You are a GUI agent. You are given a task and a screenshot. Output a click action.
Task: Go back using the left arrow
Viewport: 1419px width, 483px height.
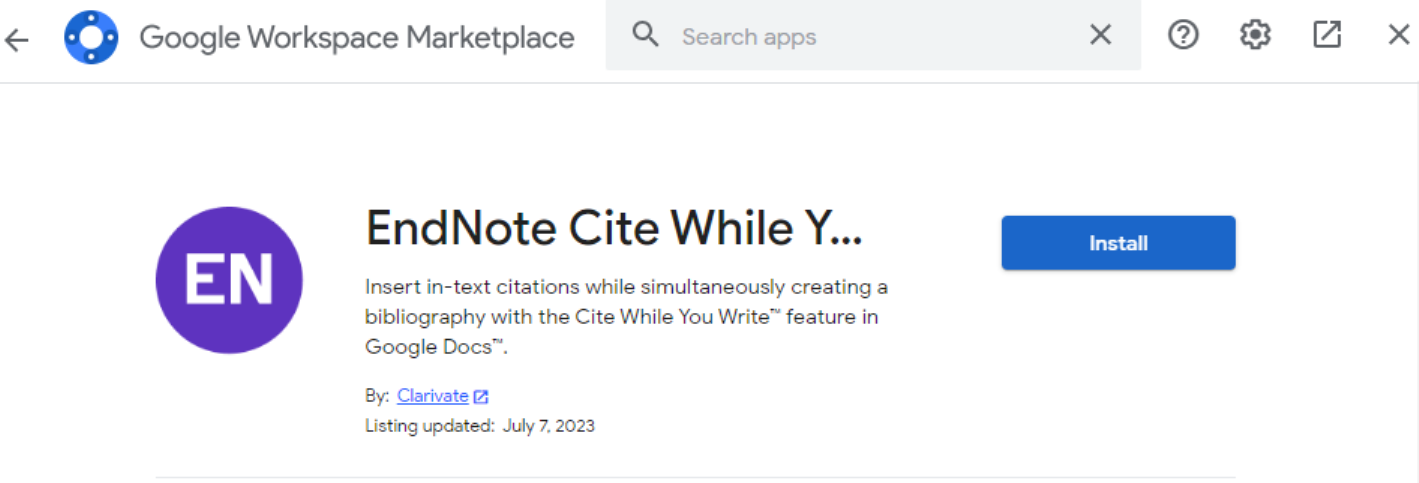tap(18, 39)
